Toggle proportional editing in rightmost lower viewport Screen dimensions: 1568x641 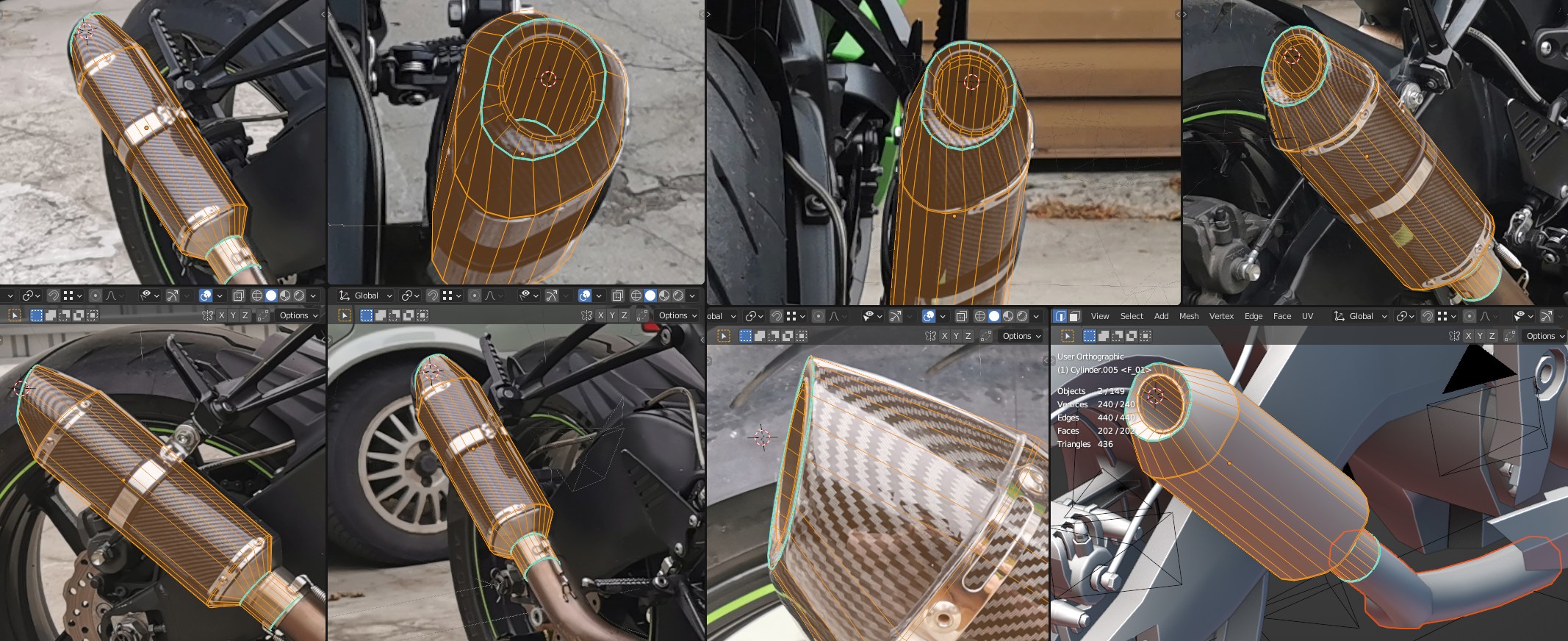click(x=1469, y=316)
